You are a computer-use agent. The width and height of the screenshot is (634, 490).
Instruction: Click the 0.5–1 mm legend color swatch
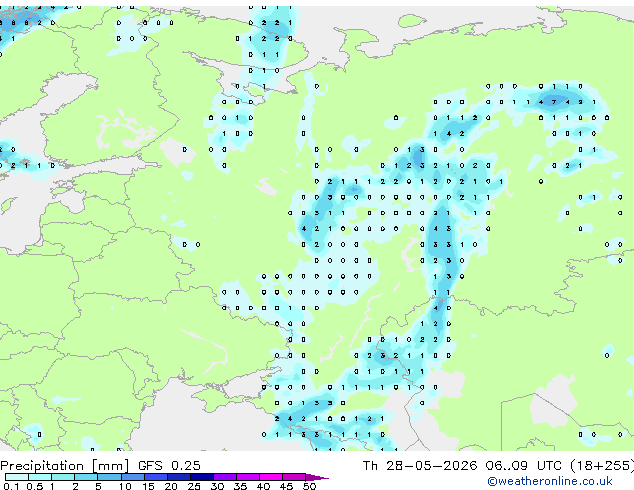(x=40, y=477)
